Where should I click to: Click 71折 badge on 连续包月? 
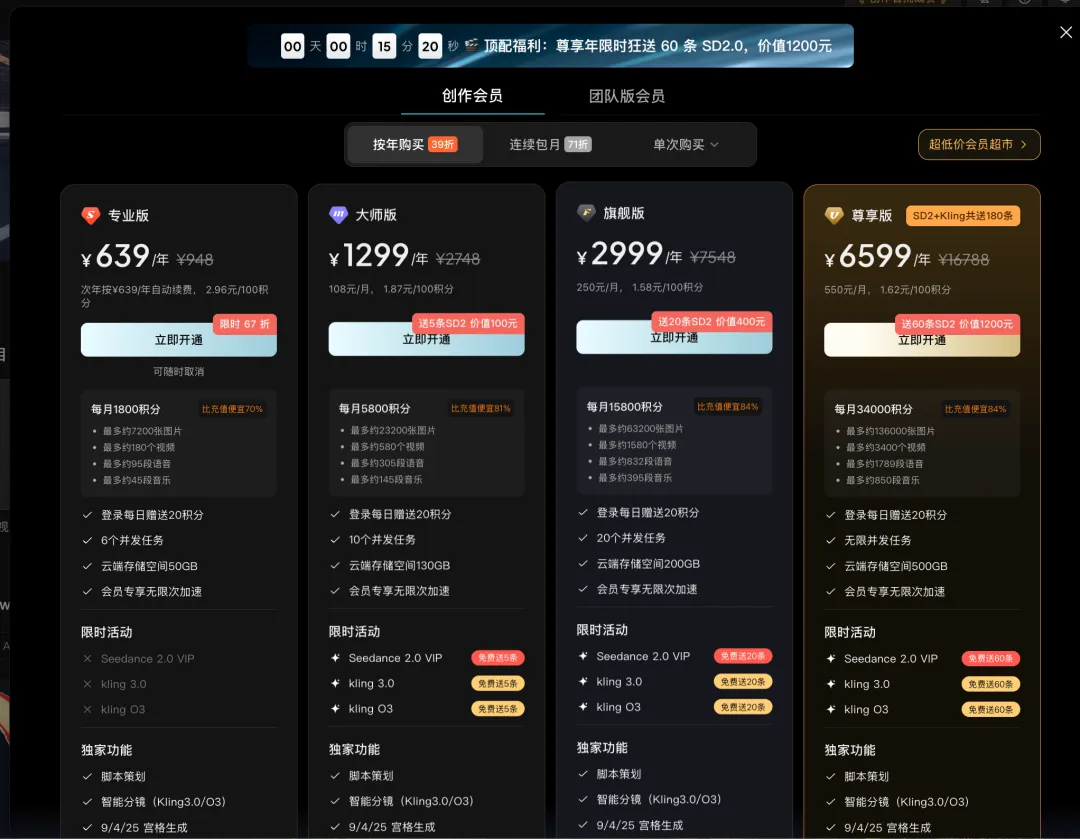578,145
